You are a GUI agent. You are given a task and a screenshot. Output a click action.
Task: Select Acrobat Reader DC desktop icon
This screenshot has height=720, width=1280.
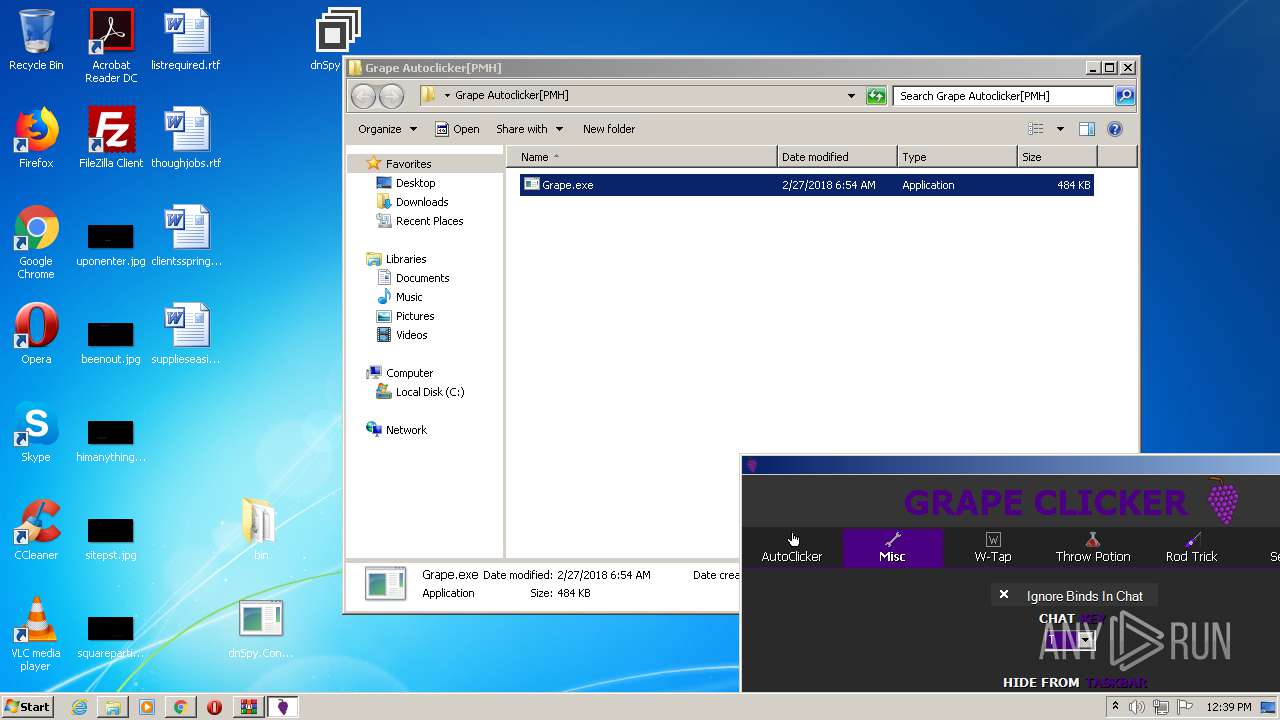[111, 46]
